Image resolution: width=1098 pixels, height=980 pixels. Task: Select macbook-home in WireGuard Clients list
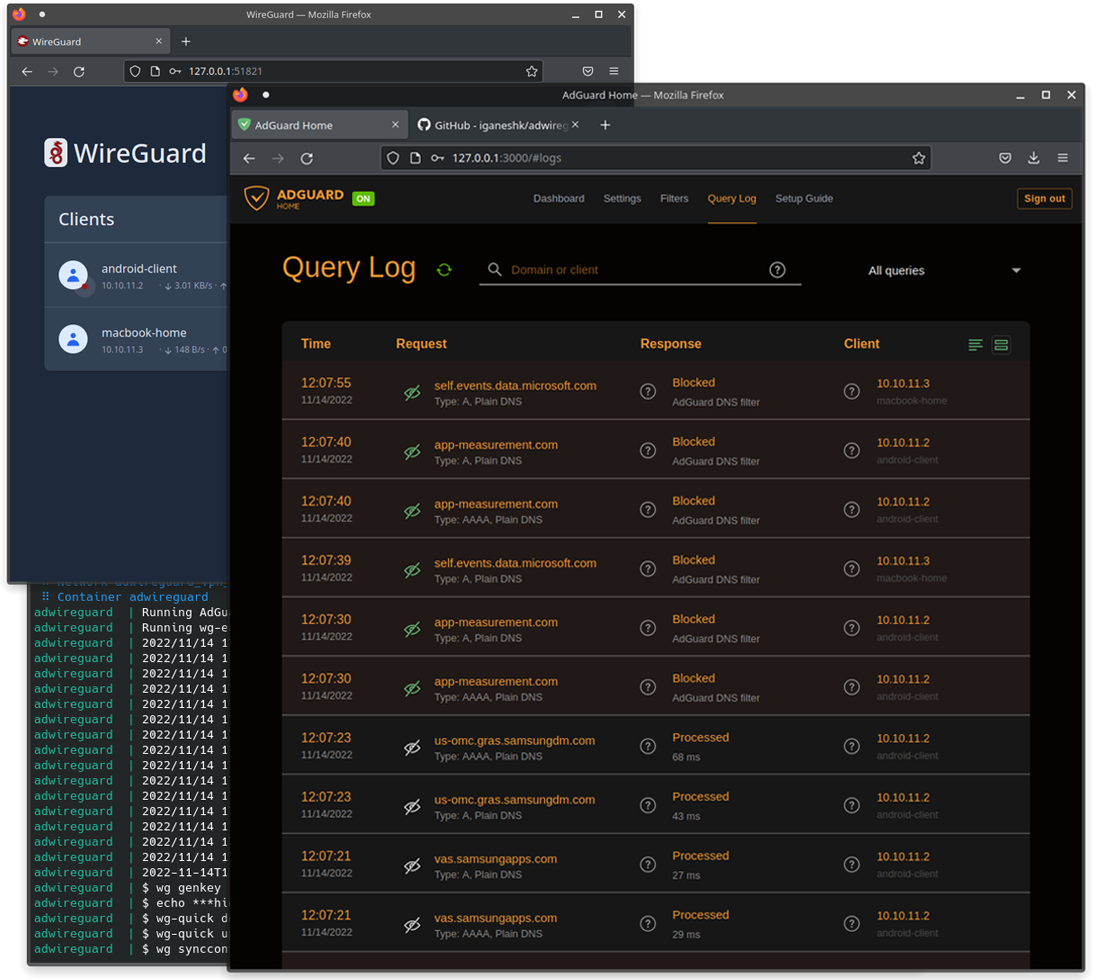[138, 339]
